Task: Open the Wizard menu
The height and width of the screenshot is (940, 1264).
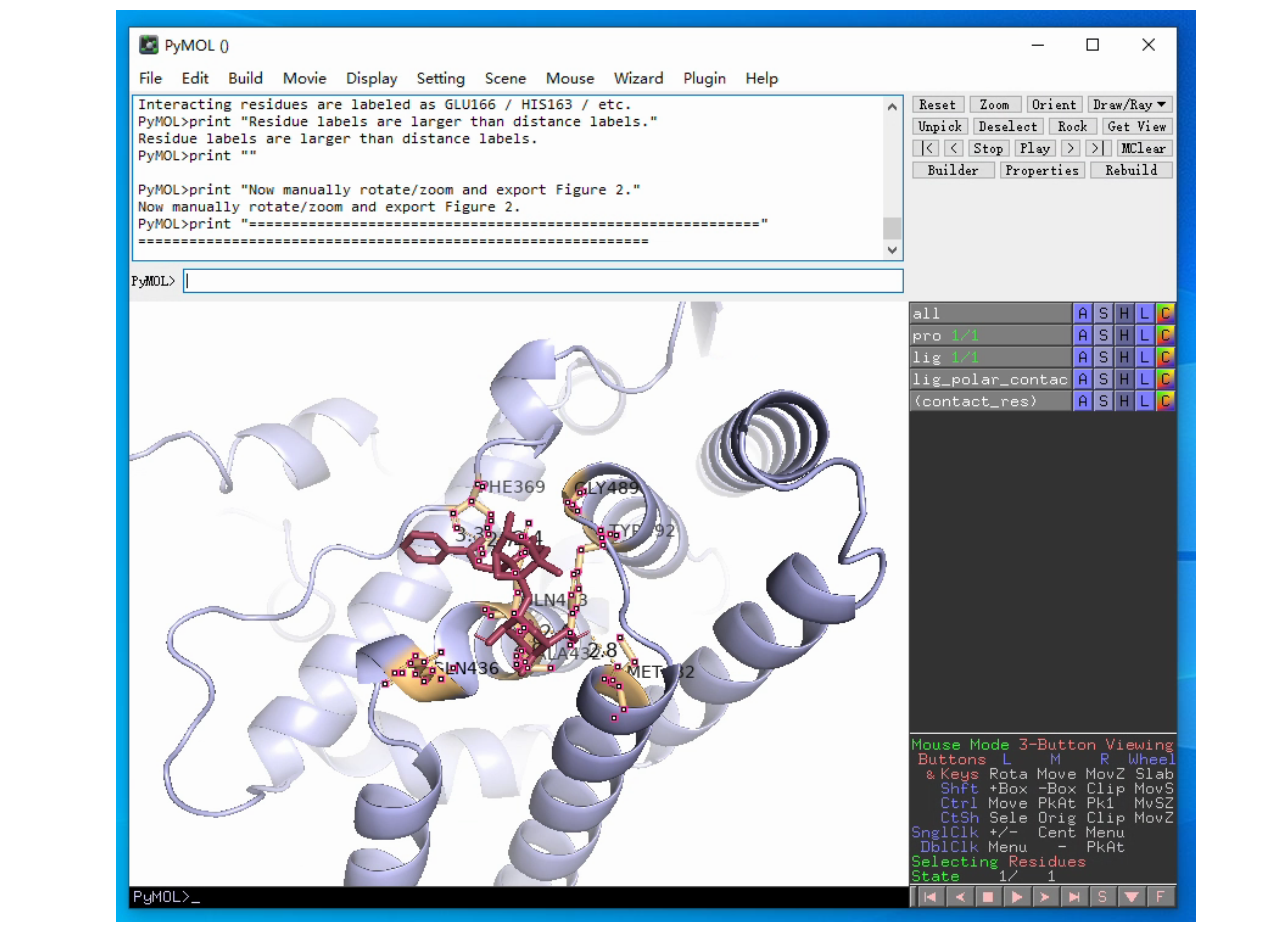Action: (x=638, y=78)
